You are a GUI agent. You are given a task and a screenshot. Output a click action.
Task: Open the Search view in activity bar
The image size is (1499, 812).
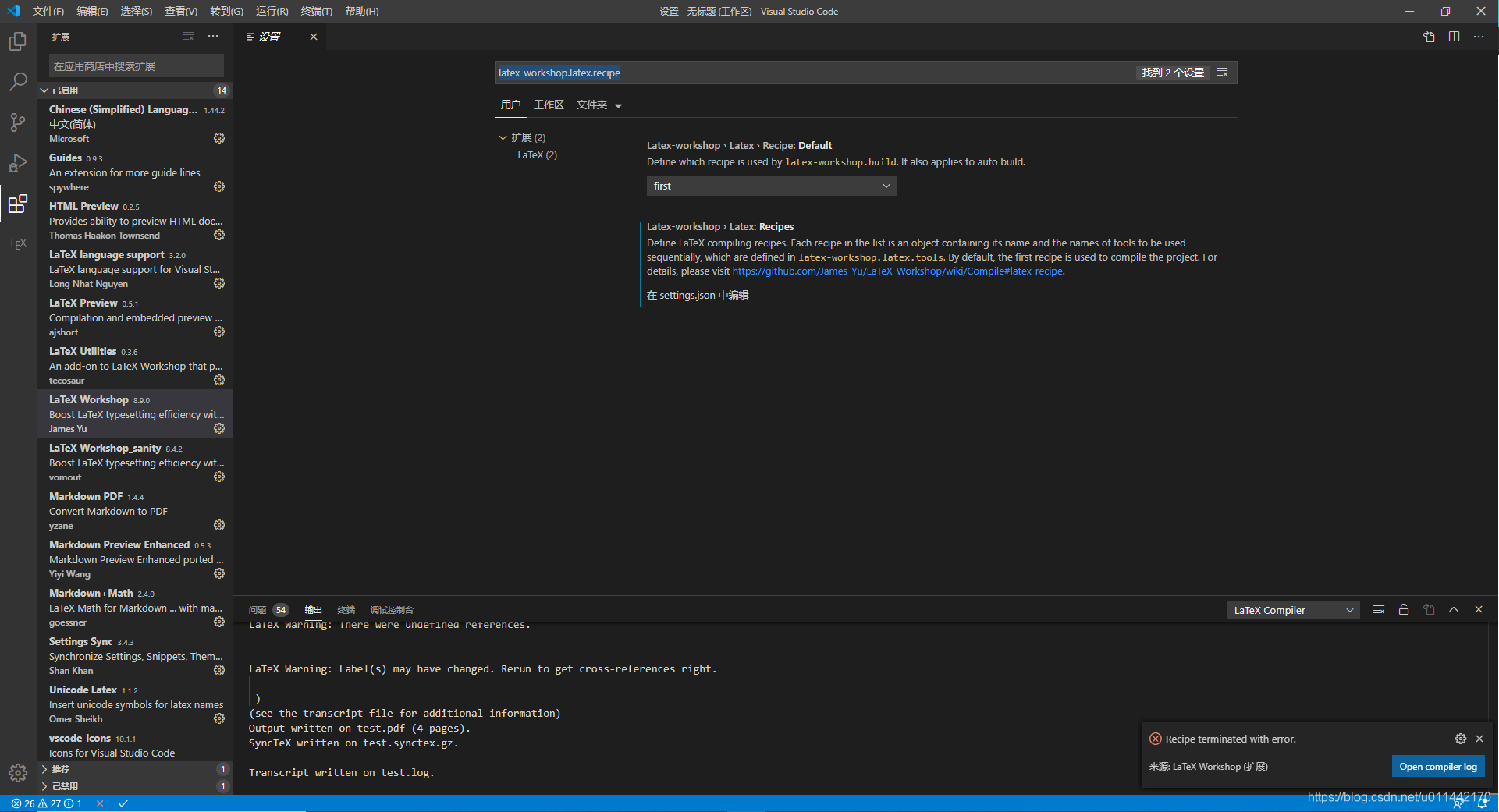pyautogui.click(x=17, y=81)
